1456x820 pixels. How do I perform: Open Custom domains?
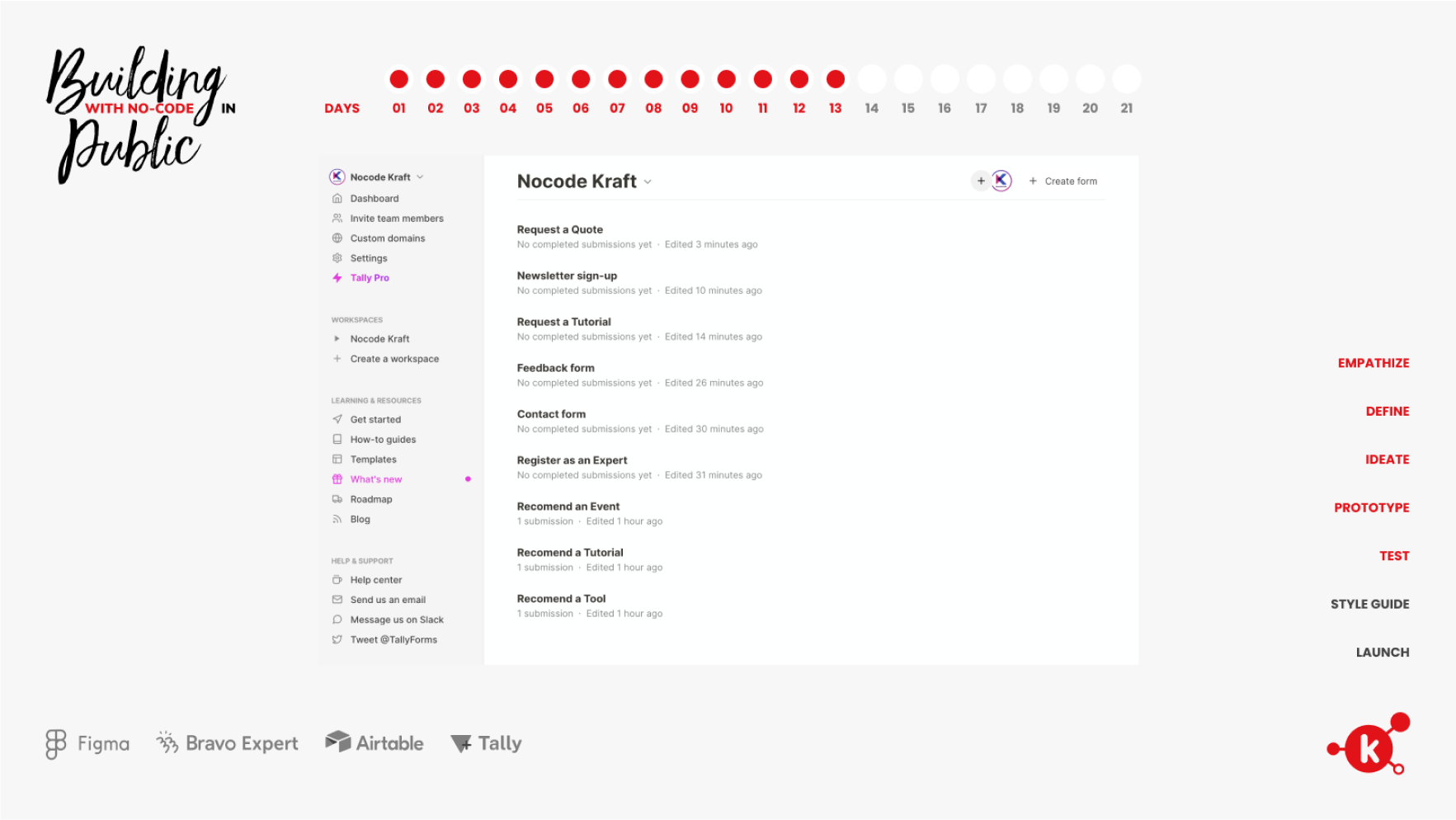tap(388, 238)
